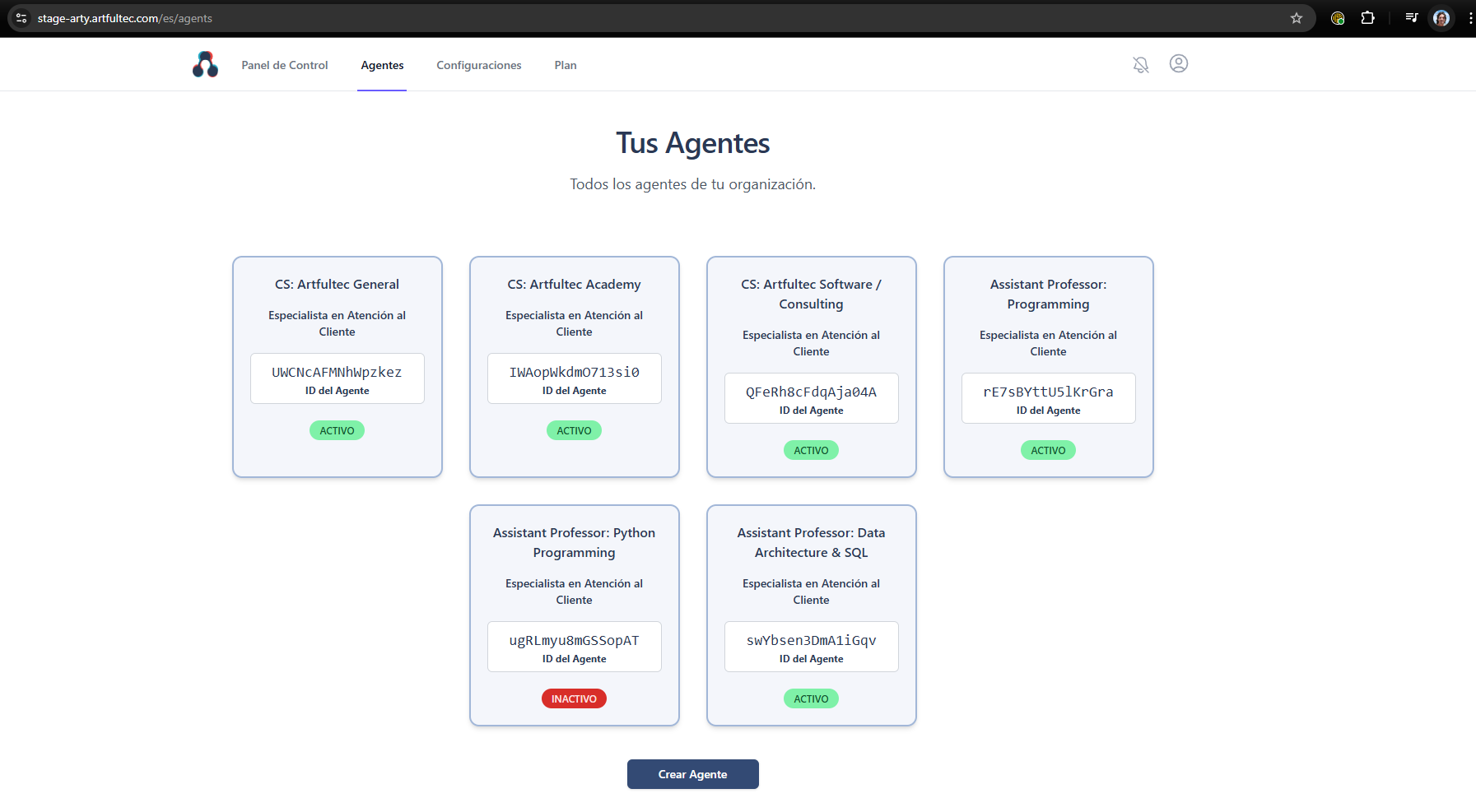Click the agent ID IWAopWkdmO713si0

575,372
